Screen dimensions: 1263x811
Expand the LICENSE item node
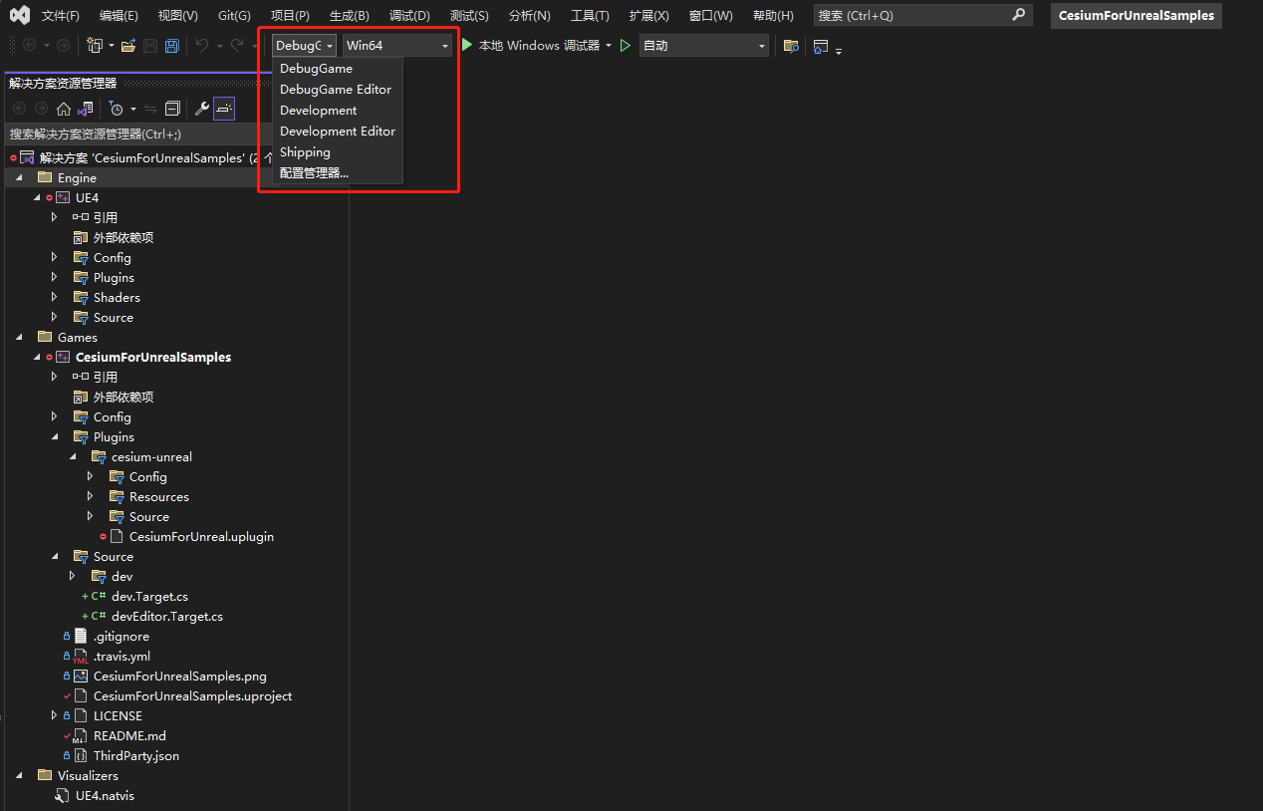pyautogui.click(x=55, y=716)
